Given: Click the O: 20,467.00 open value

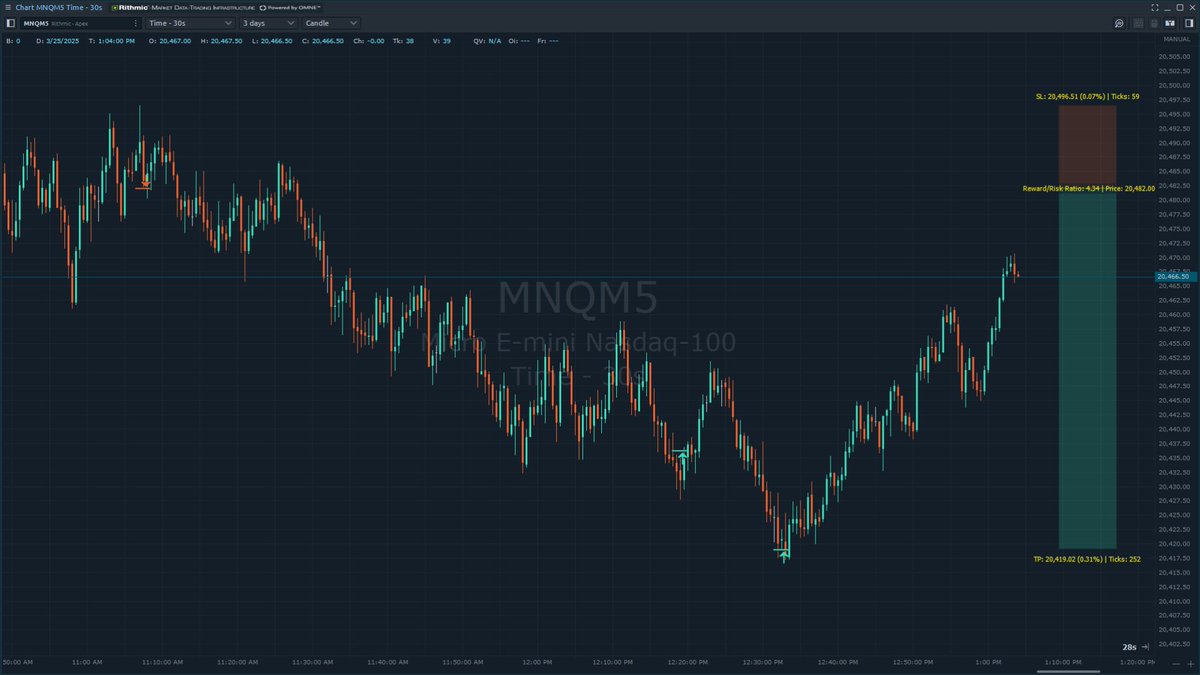Looking at the screenshot, I should click(x=170, y=41).
